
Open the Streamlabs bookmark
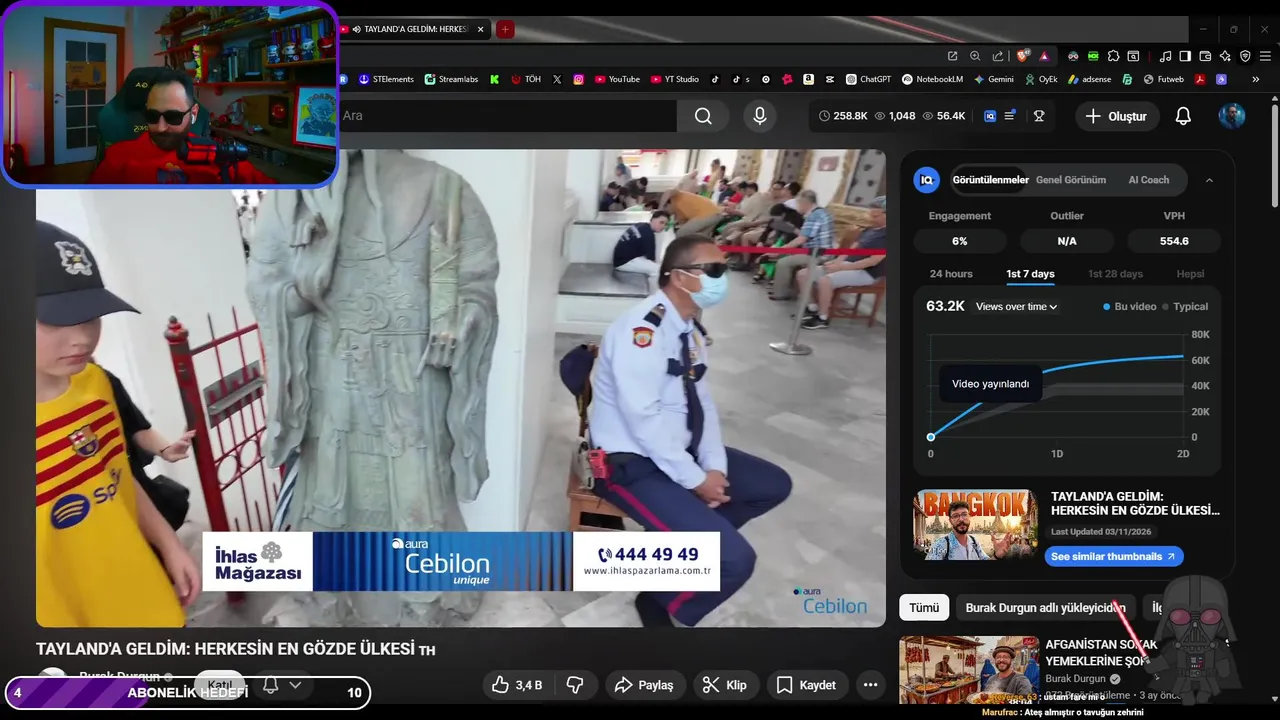[451, 79]
